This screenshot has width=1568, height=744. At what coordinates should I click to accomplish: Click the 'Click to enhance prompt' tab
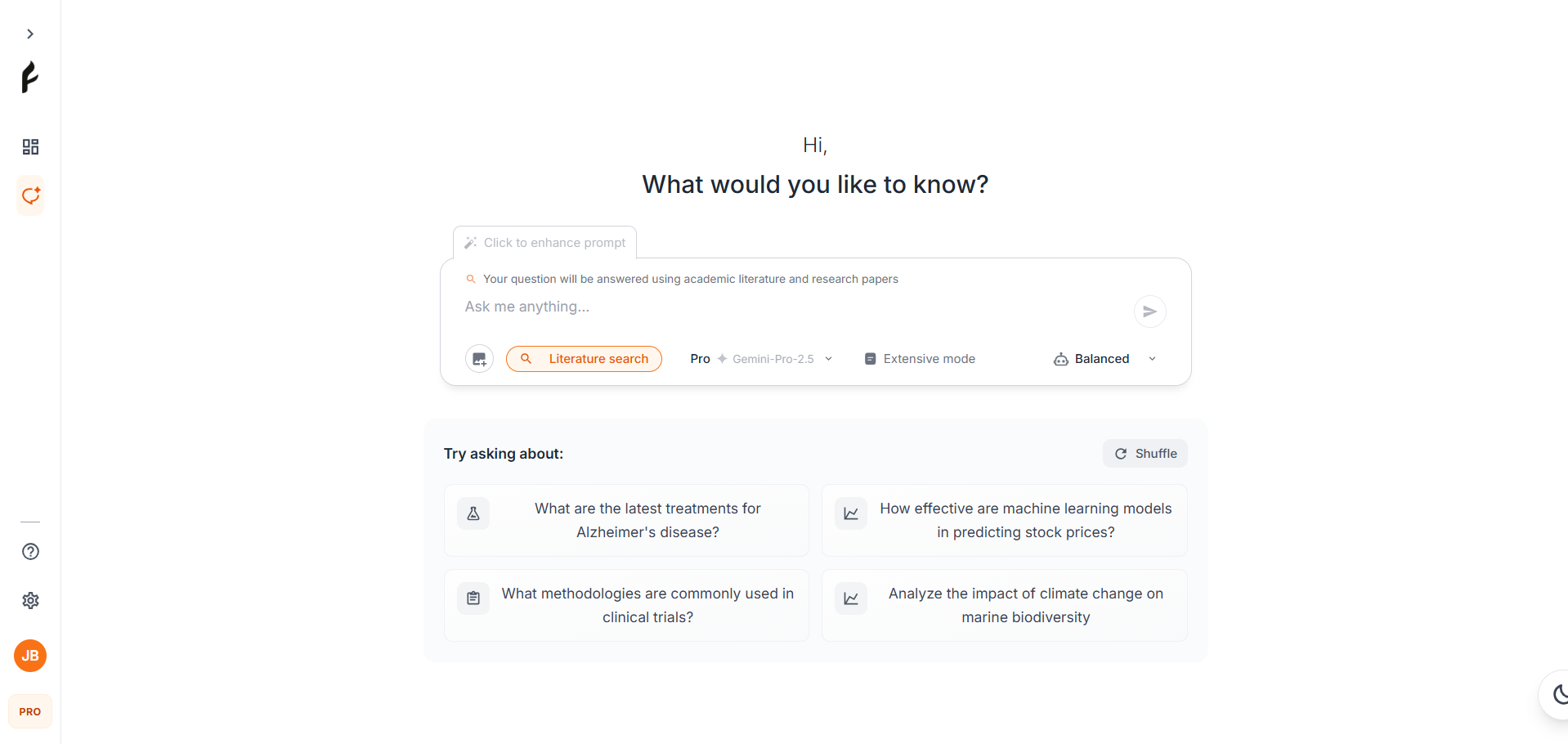pyautogui.click(x=544, y=242)
